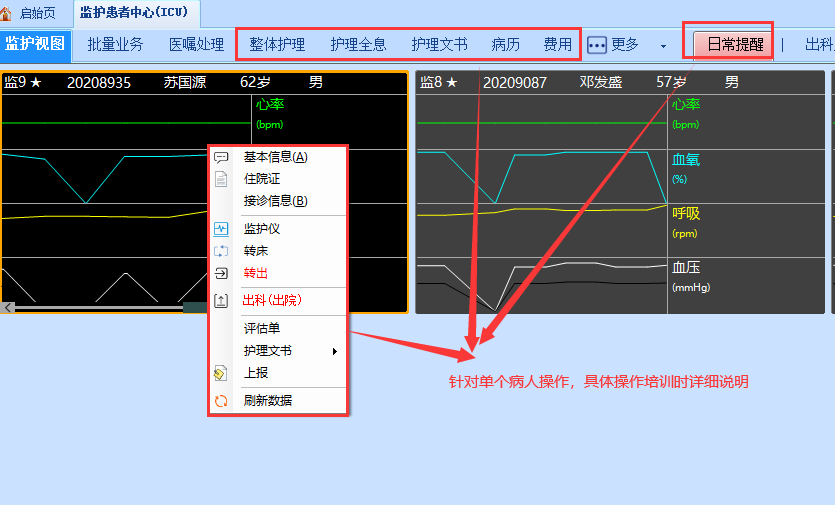Click the 更多 ellipsis icon
The height and width of the screenshot is (505, 835).
click(x=596, y=45)
